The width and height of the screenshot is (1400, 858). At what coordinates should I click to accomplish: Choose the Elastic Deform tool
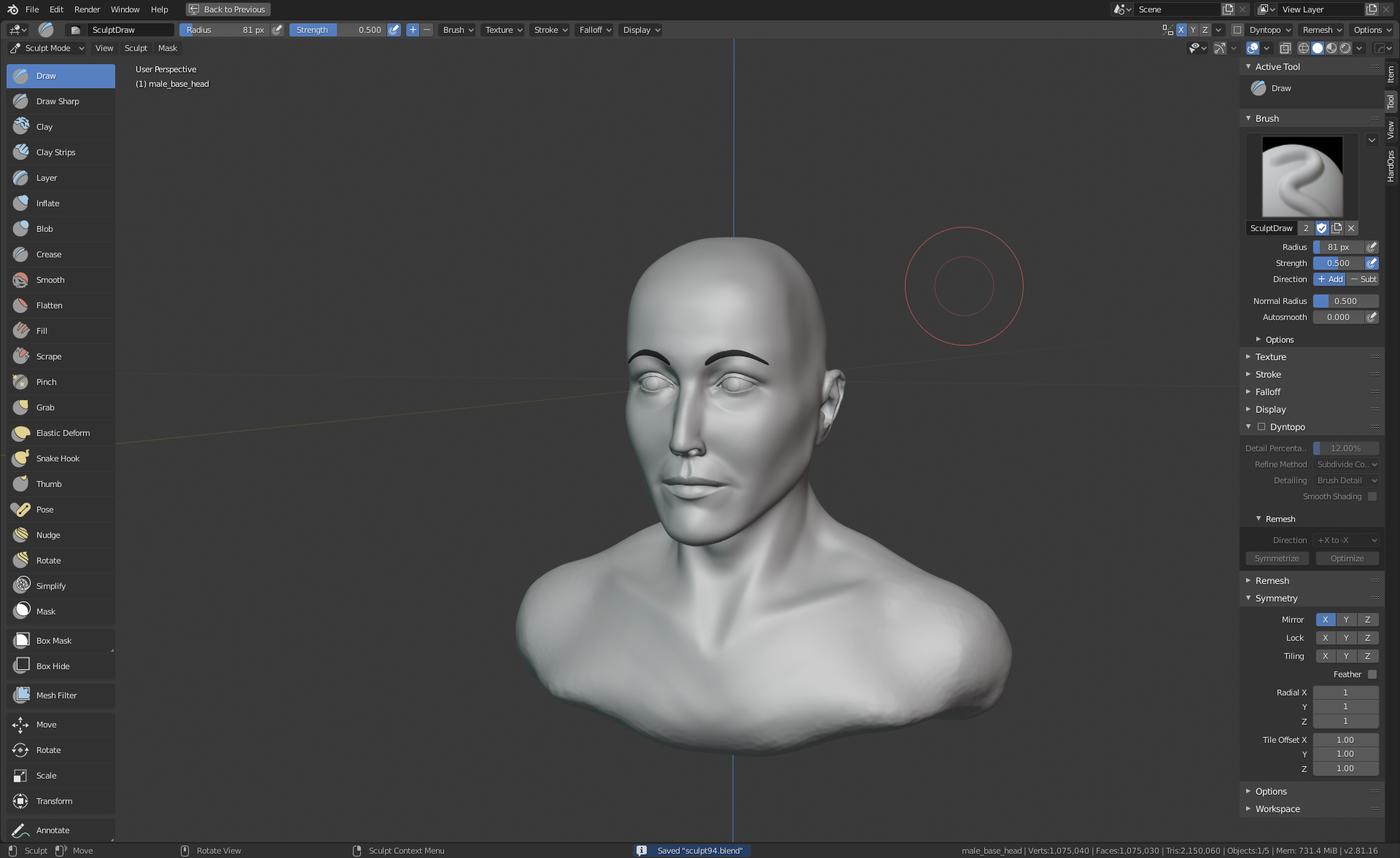click(x=63, y=433)
